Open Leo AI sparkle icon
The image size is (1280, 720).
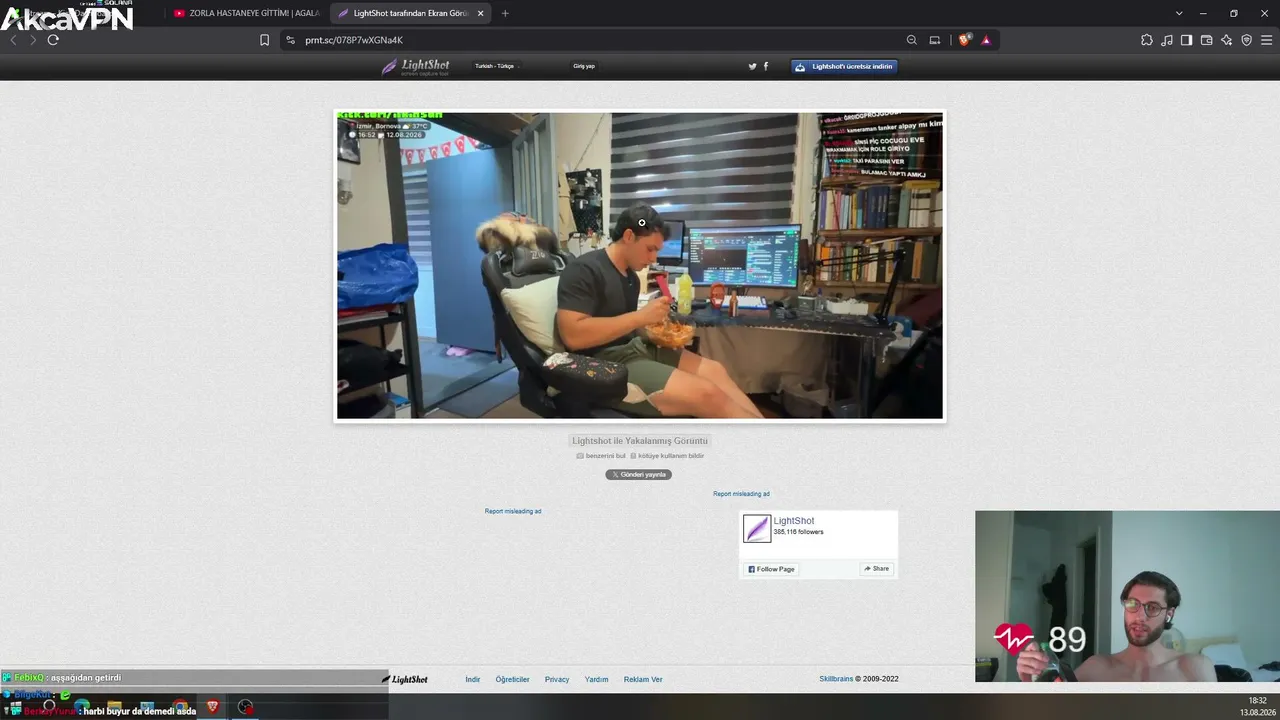point(1226,40)
